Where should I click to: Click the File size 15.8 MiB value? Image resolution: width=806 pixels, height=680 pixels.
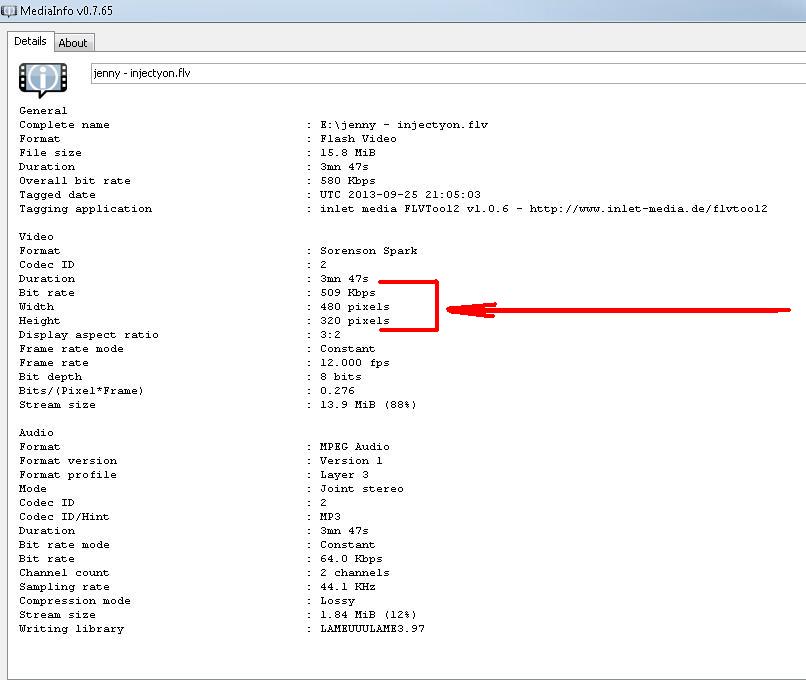coord(348,153)
